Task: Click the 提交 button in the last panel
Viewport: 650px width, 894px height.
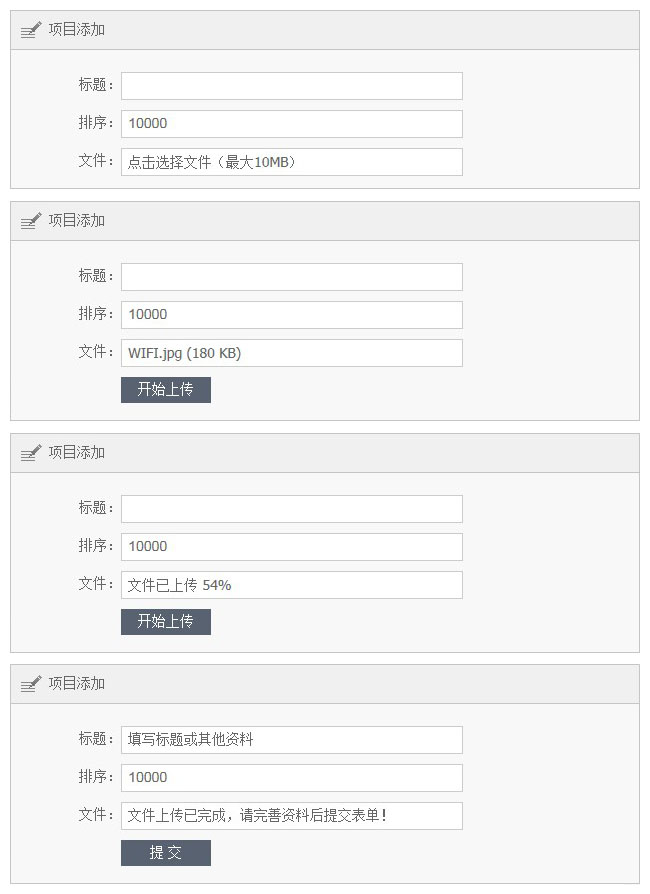Action: click(166, 853)
